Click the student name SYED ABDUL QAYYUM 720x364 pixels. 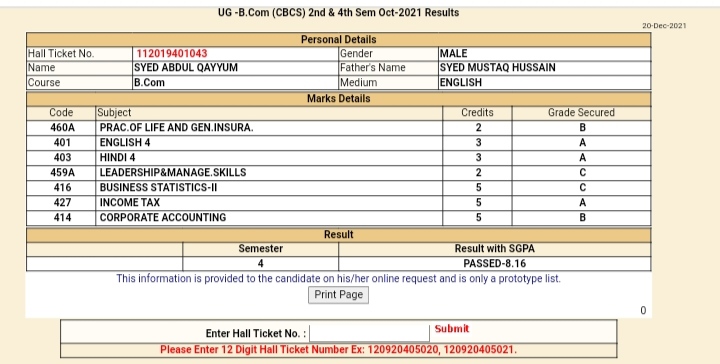click(186, 67)
